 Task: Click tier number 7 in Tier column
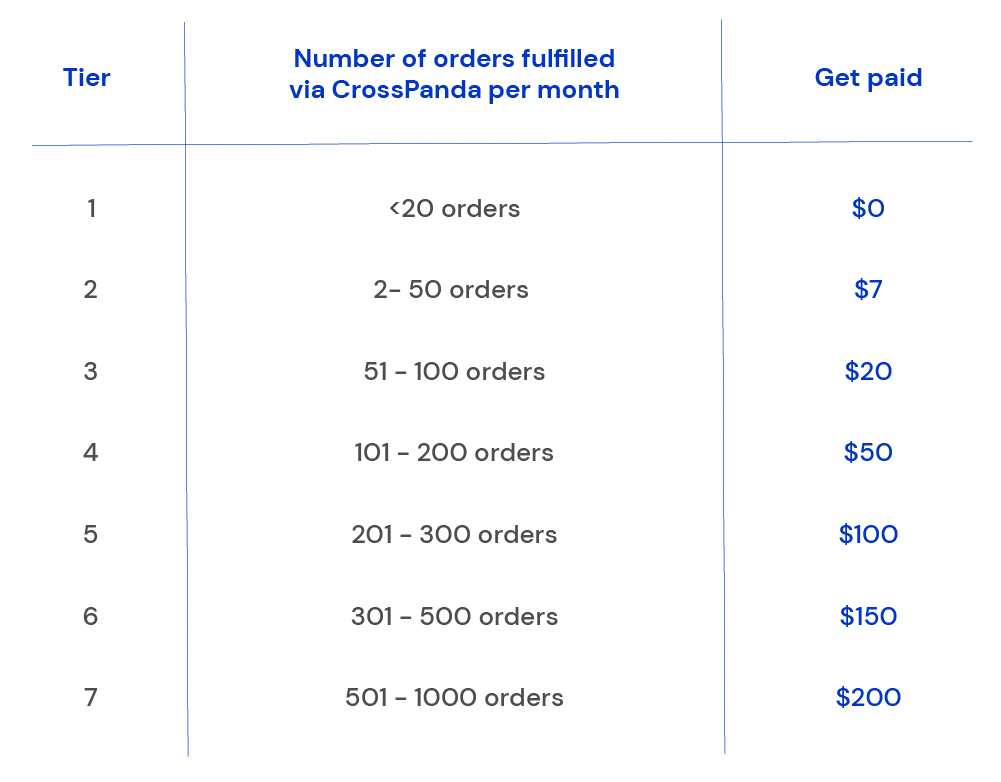point(91,698)
